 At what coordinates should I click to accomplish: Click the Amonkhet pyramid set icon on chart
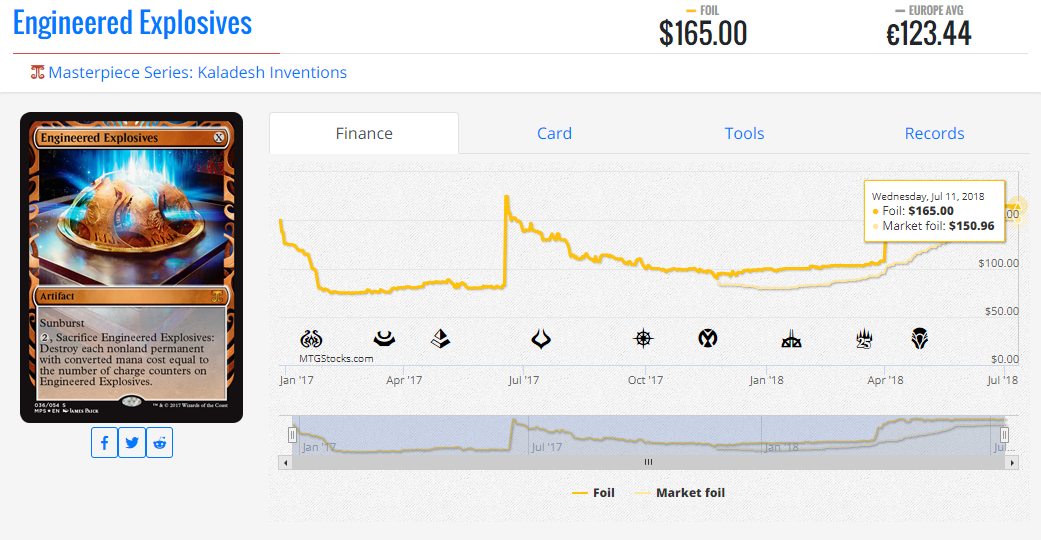pyautogui.click(x=441, y=339)
